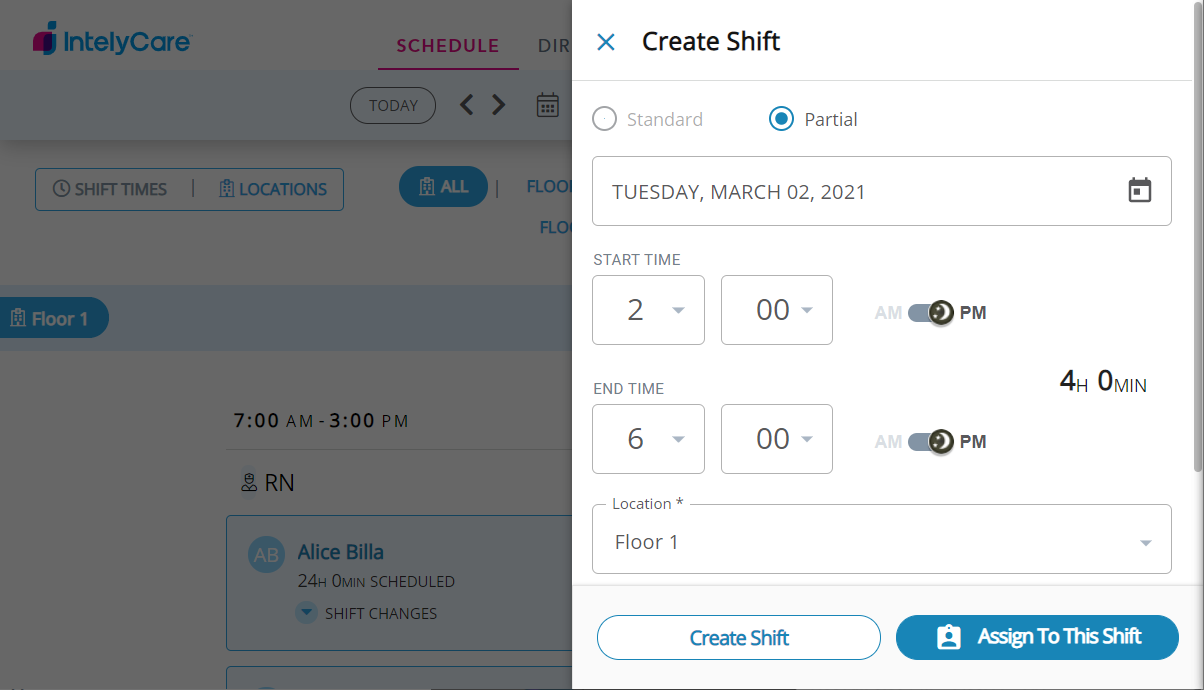Viewport: 1204px width, 690px height.
Task: Expand Alice Billa's Shift Changes arrow
Action: coord(307,613)
